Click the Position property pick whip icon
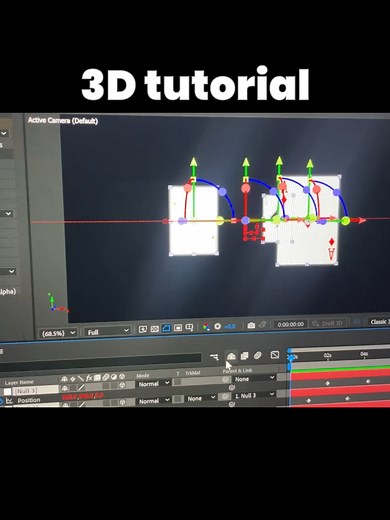The image size is (390, 520). (232, 387)
